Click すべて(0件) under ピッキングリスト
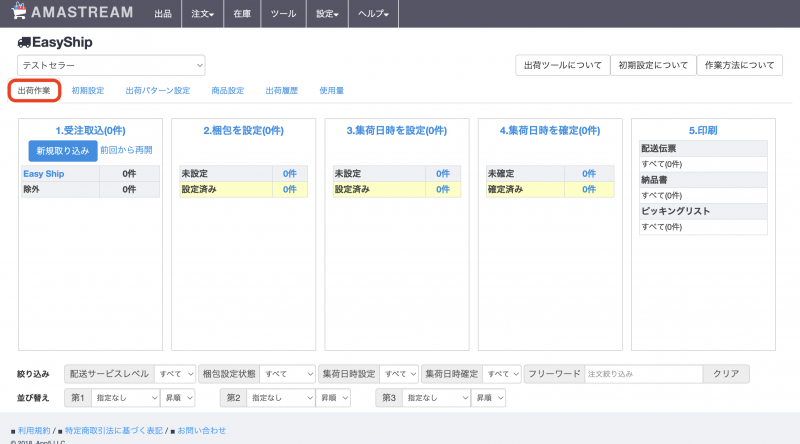The image size is (800, 444). (662, 227)
